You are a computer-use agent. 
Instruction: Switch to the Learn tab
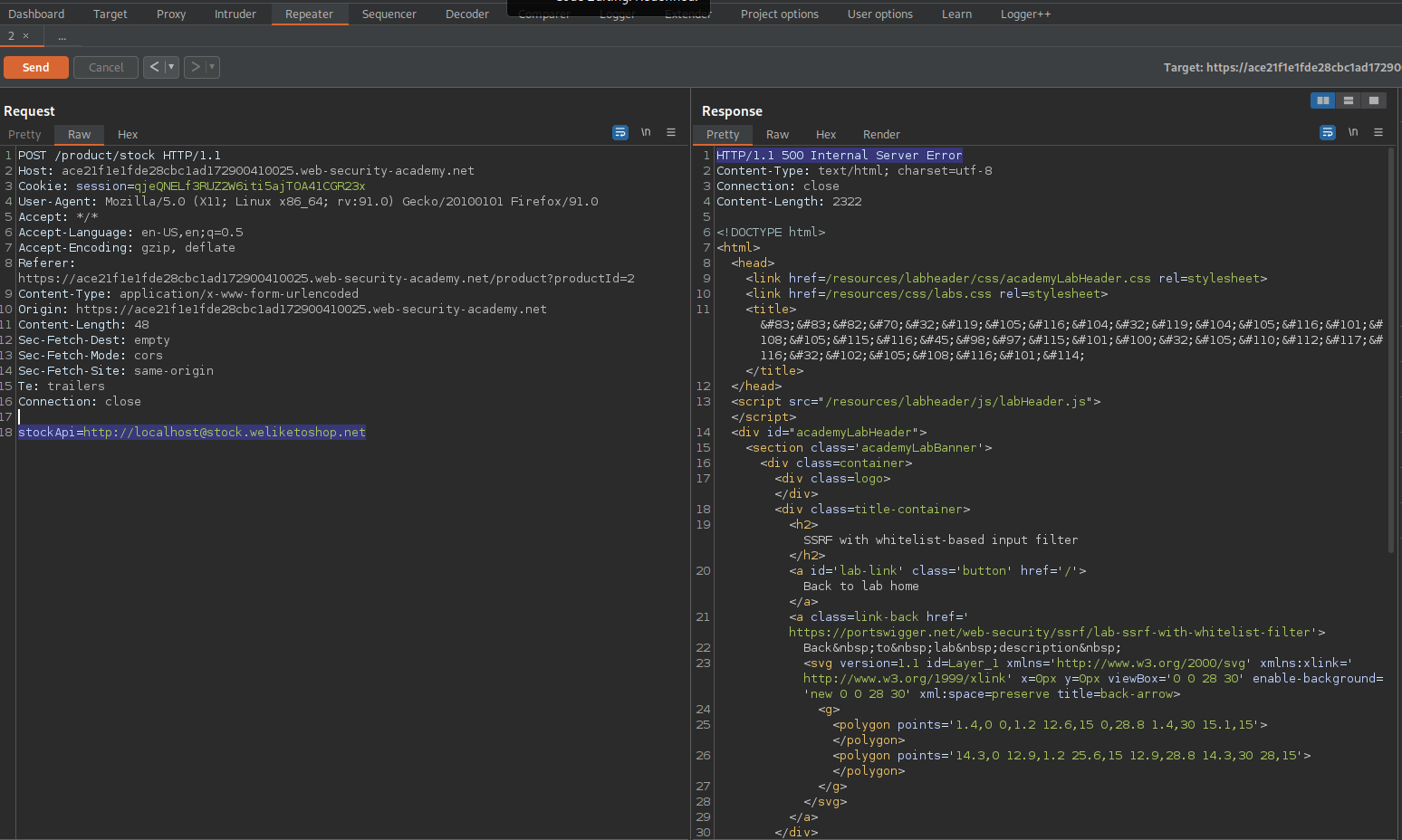956,14
